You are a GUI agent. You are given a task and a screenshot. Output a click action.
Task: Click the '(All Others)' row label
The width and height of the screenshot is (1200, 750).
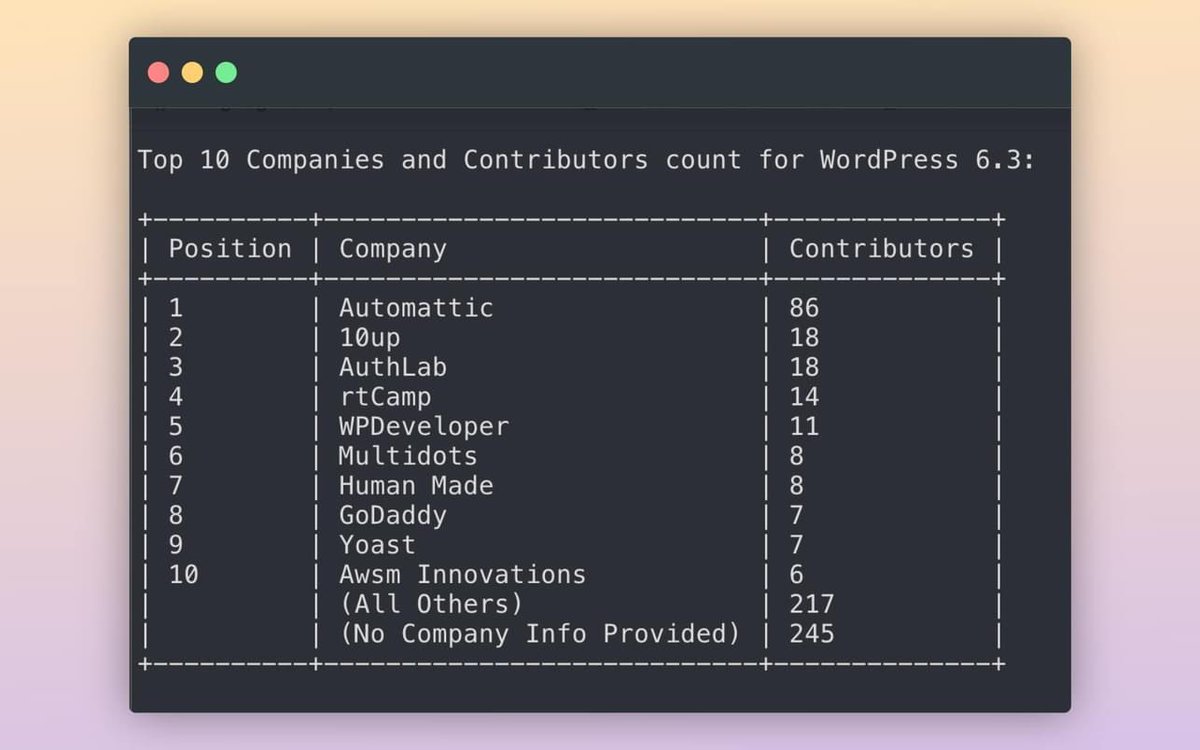[431, 605]
